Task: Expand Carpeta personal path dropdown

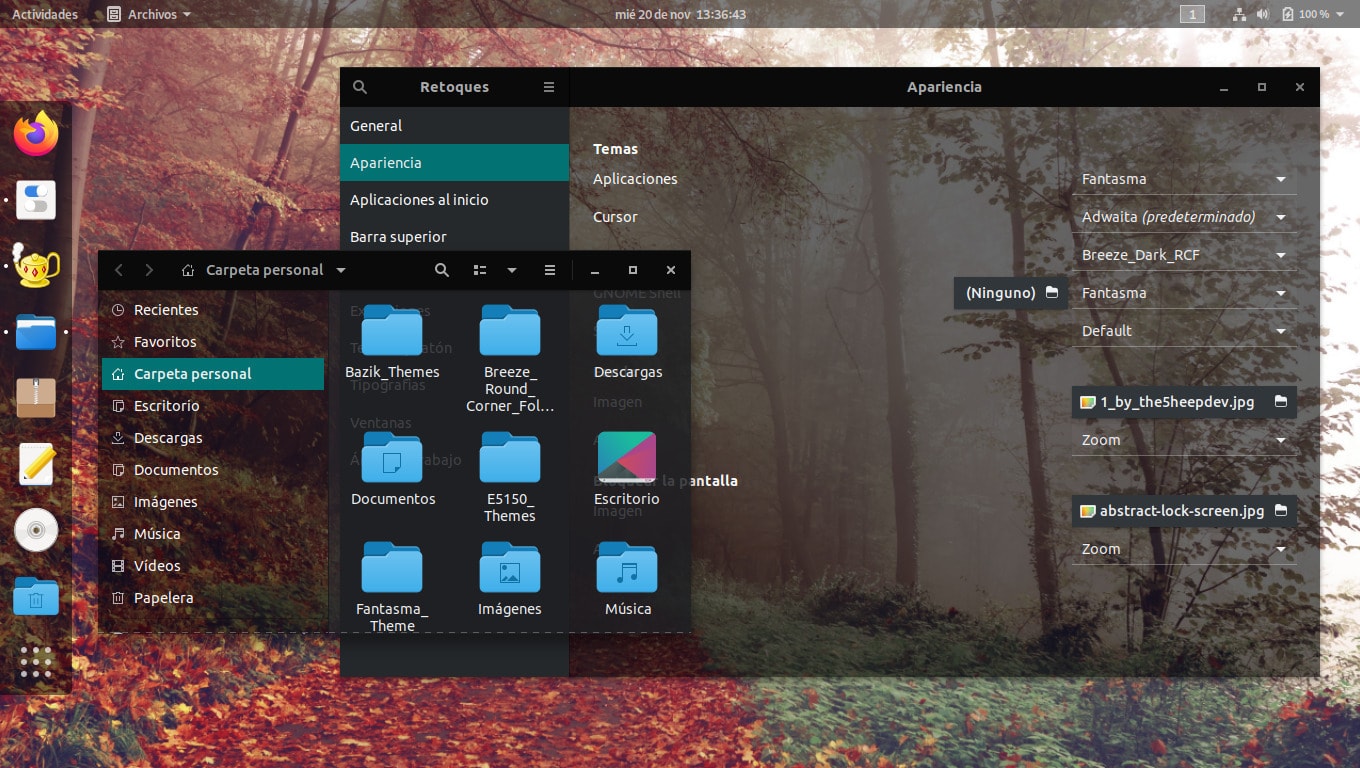Action: (341, 270)
